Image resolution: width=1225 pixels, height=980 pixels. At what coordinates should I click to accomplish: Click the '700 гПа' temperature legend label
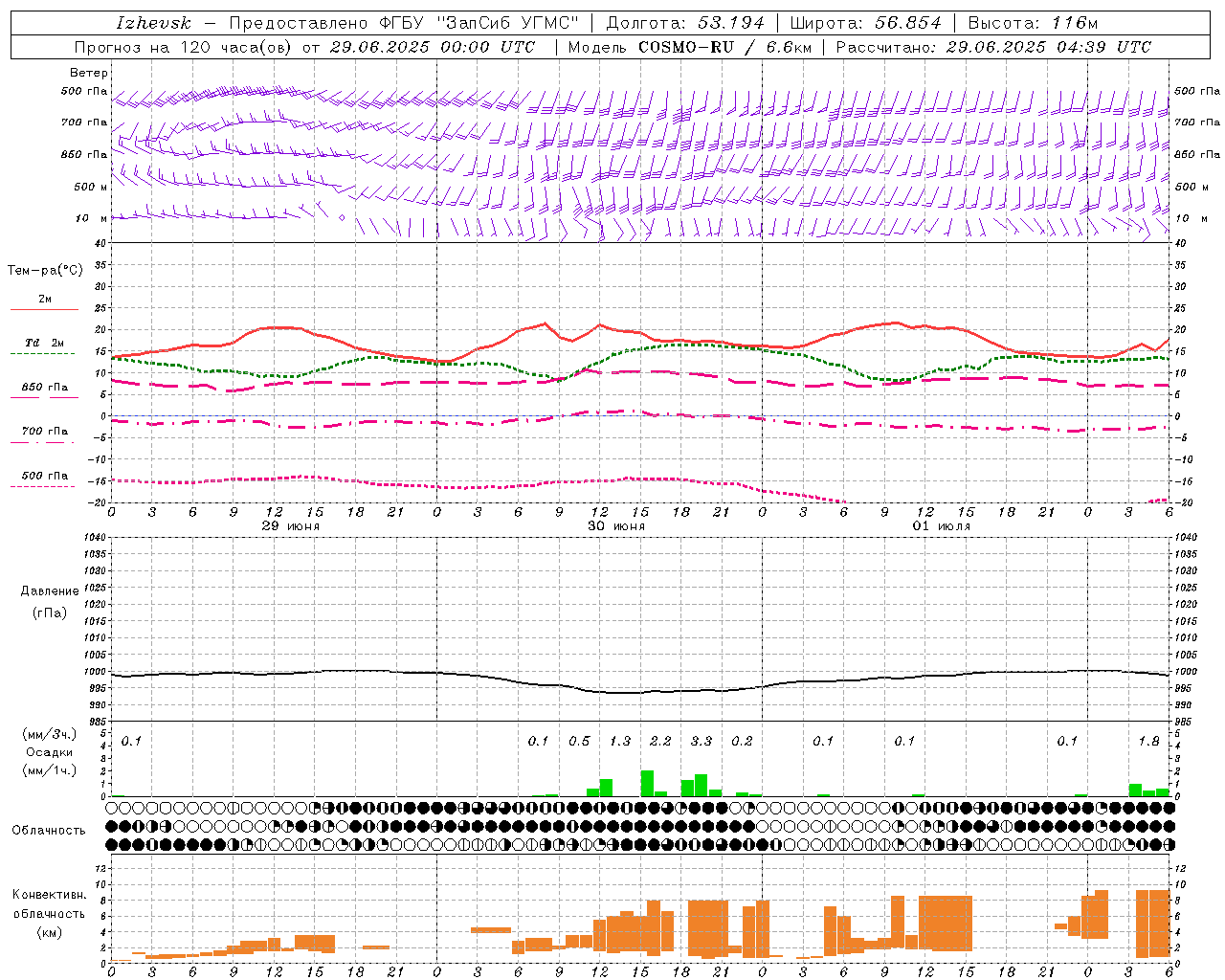[x=45, y=432]
